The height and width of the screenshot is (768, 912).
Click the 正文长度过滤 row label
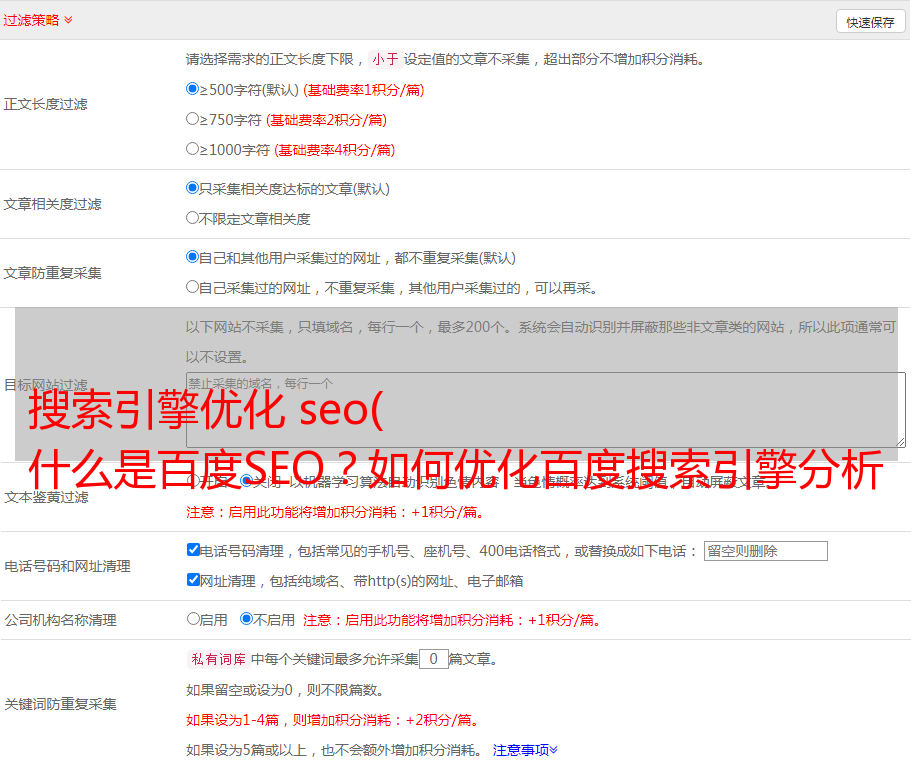[45, 104]
